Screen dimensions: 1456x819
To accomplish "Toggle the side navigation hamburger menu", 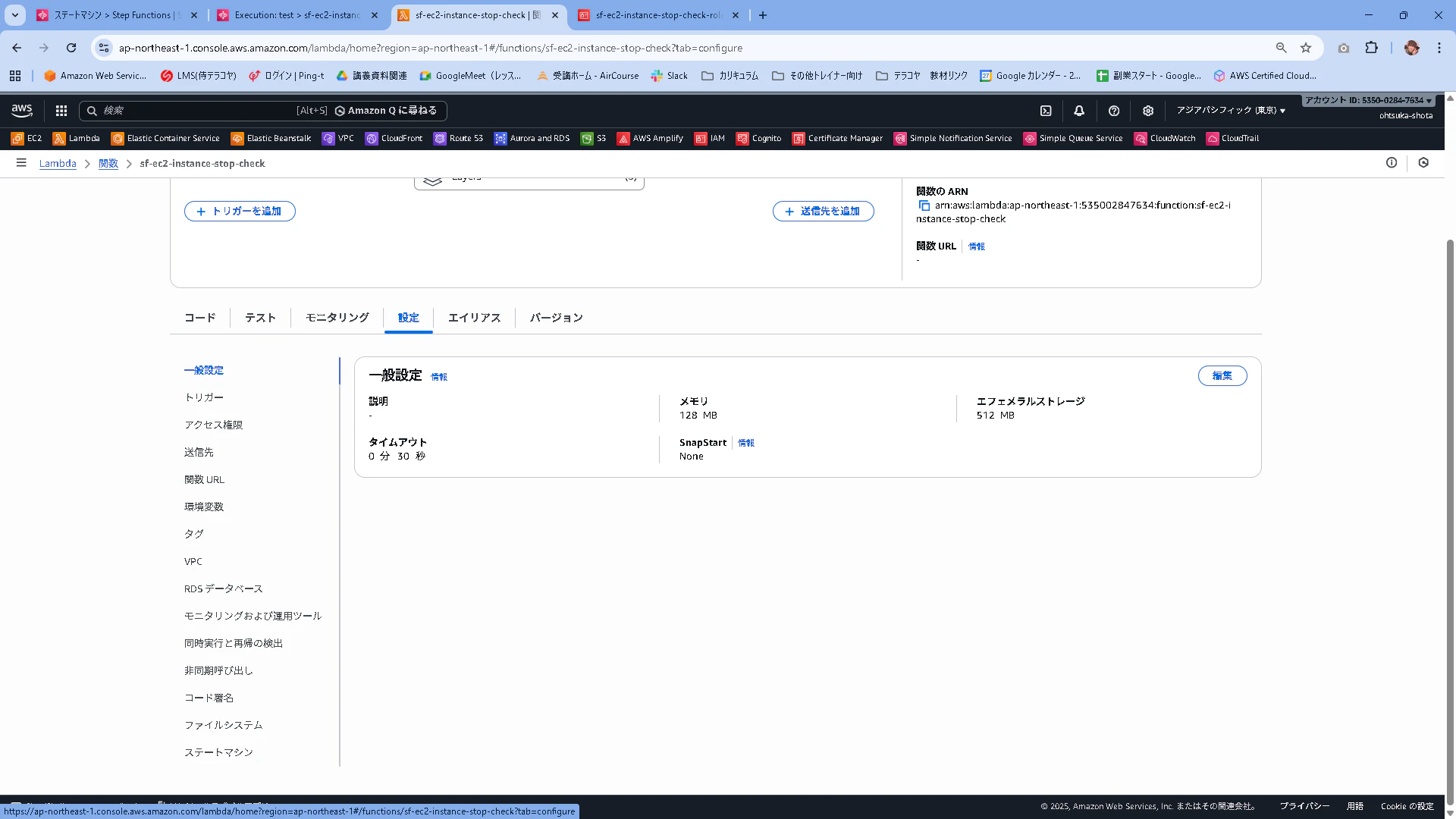I will click(21, 163).
